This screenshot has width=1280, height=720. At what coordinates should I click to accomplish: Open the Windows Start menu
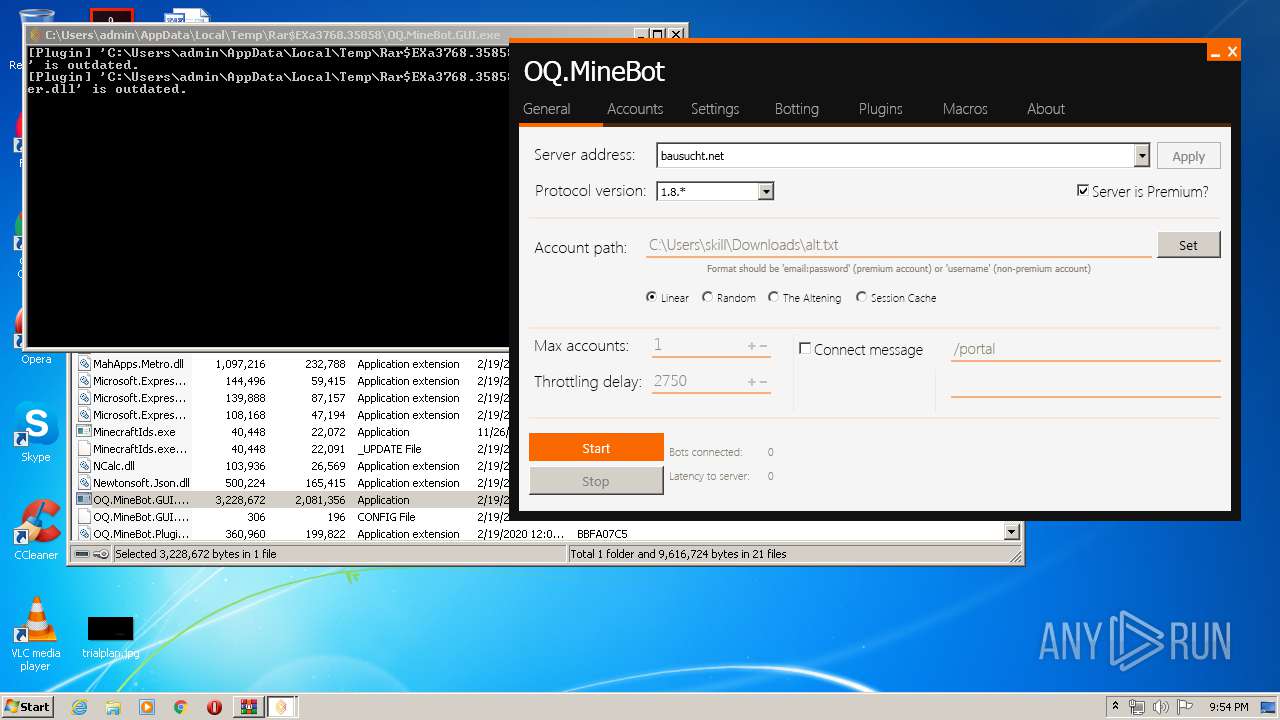(x=27, y=706)
